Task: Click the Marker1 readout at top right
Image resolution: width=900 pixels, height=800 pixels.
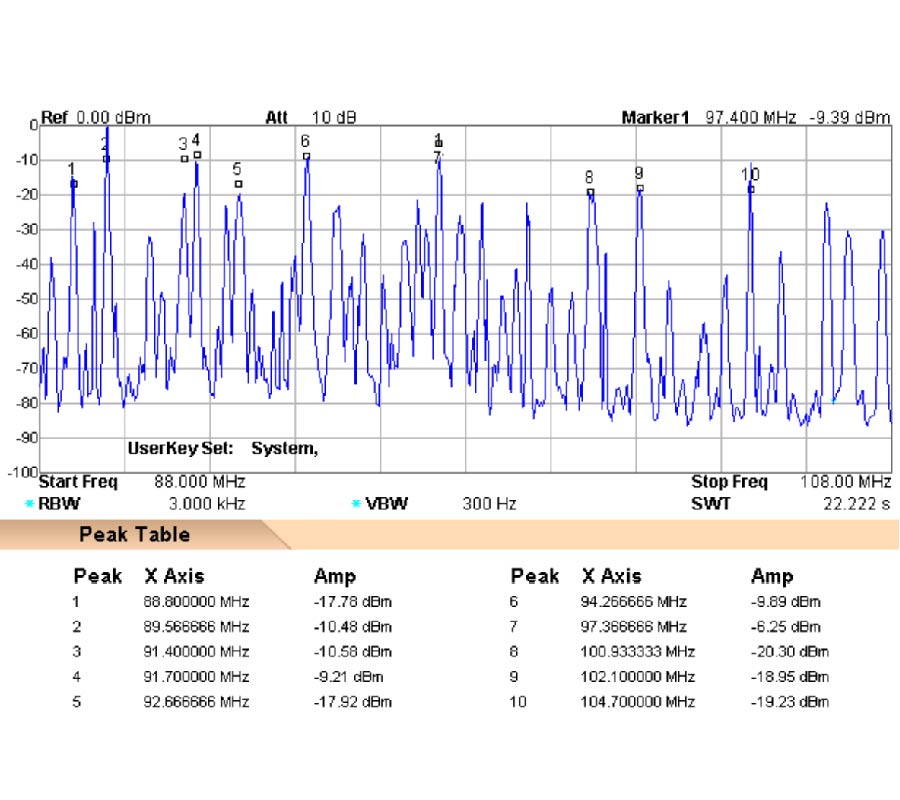Action: [755, 118]
